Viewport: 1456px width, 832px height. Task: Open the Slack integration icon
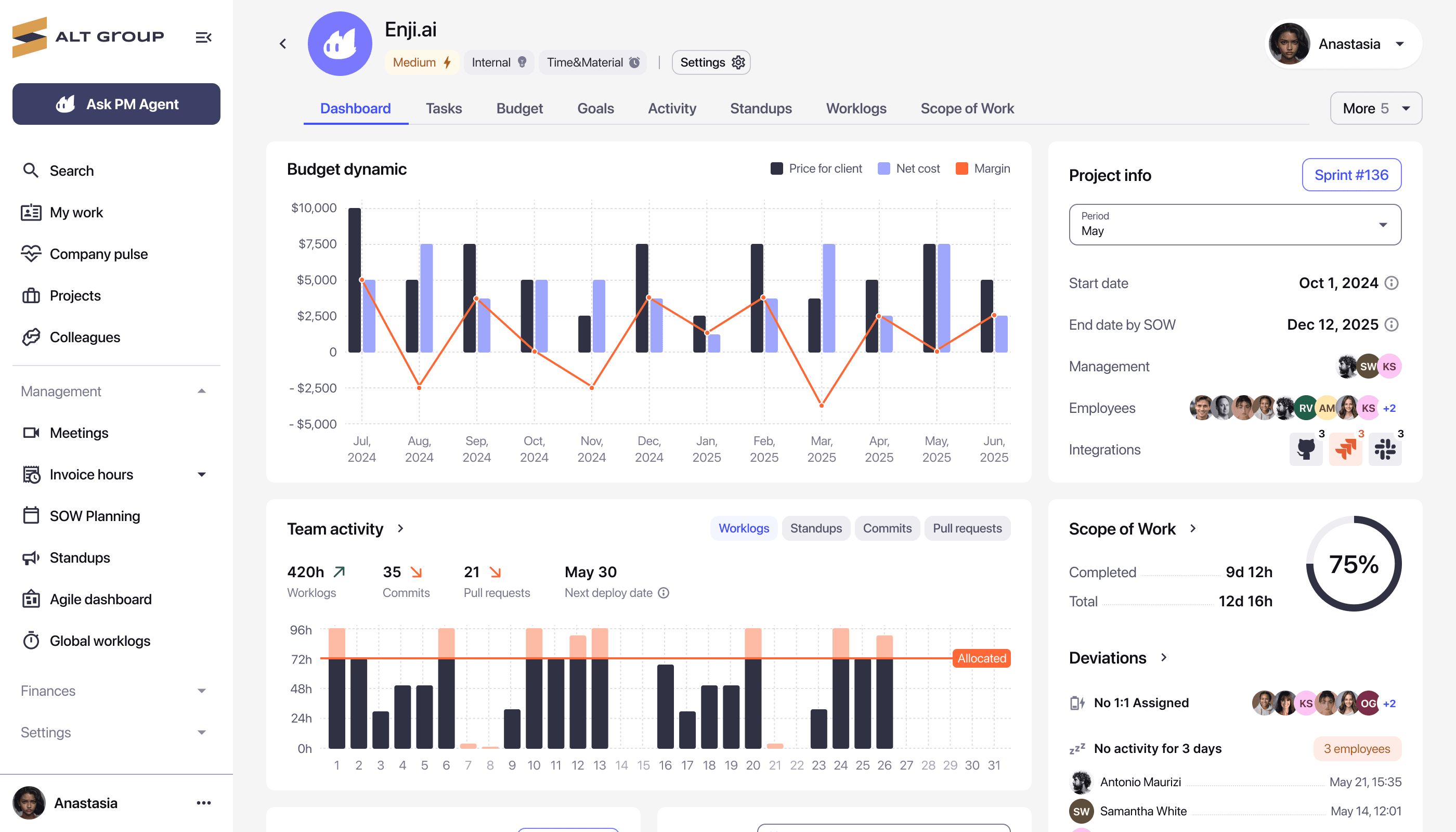click(1385, 449)
